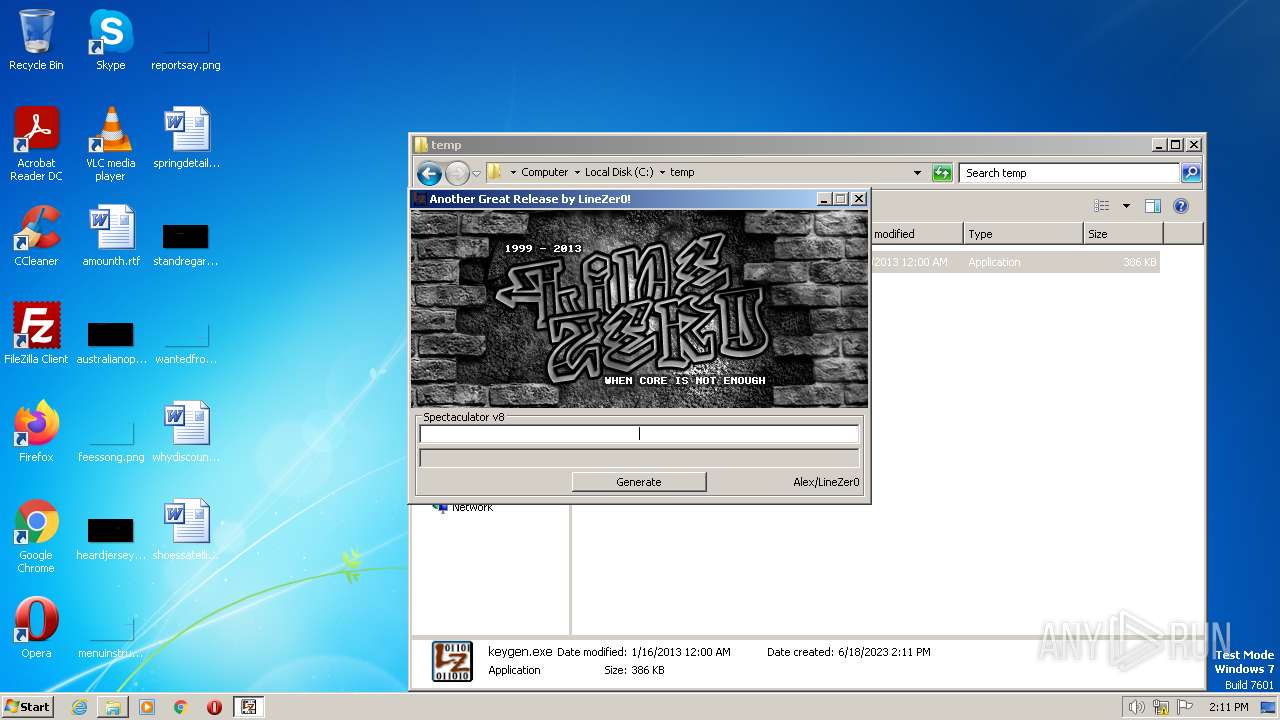The height and width of the screenshot is (720, 1280).
Task: Open Skype desktop shortcut
Action: pyautogui.click(x=110, y=40)
